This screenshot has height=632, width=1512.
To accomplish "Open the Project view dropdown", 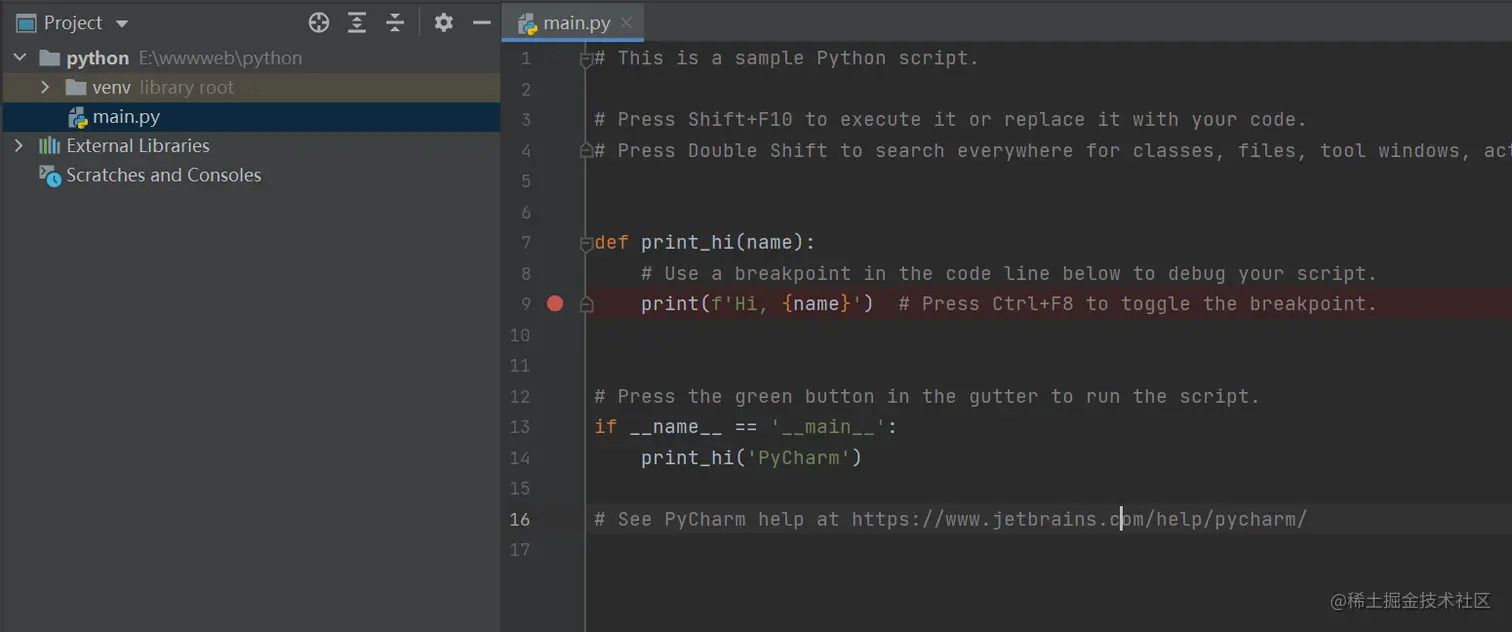I will 122,23.
